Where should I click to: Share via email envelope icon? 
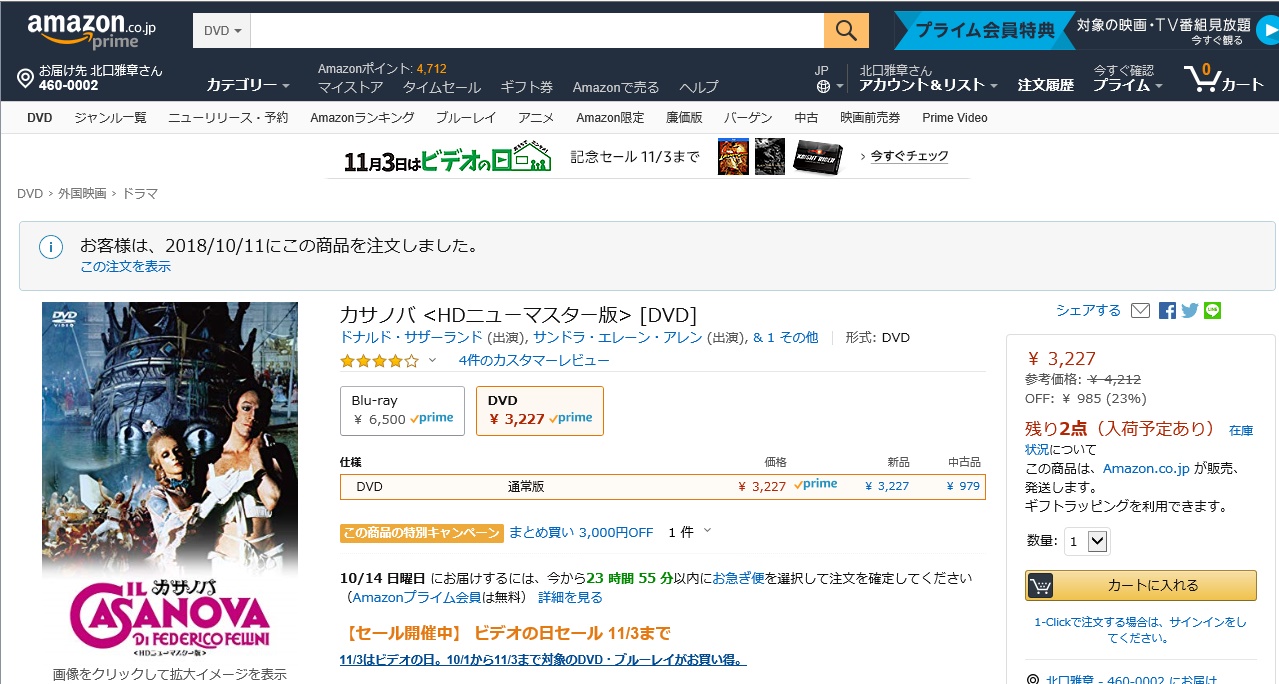(1140, 310)
